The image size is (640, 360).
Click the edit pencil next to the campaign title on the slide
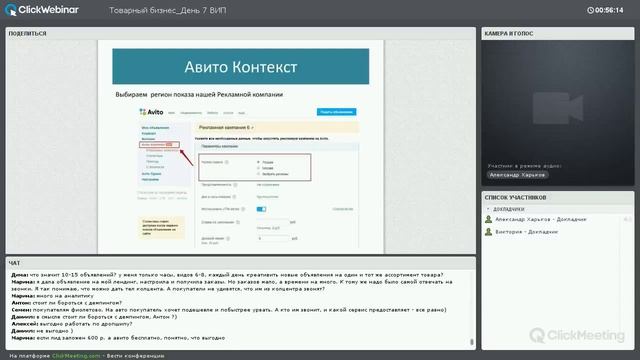click(253, 128)
